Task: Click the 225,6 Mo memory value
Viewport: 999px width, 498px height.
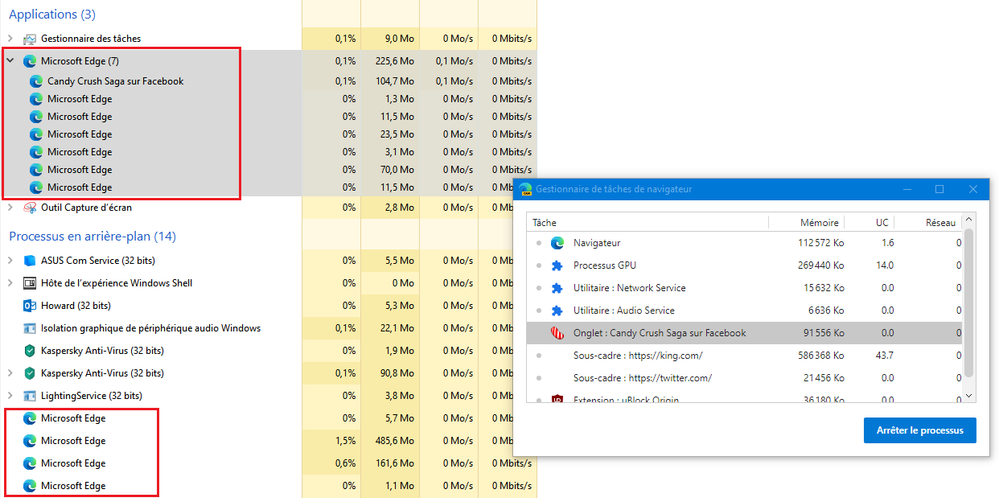Action: point(393,61)
